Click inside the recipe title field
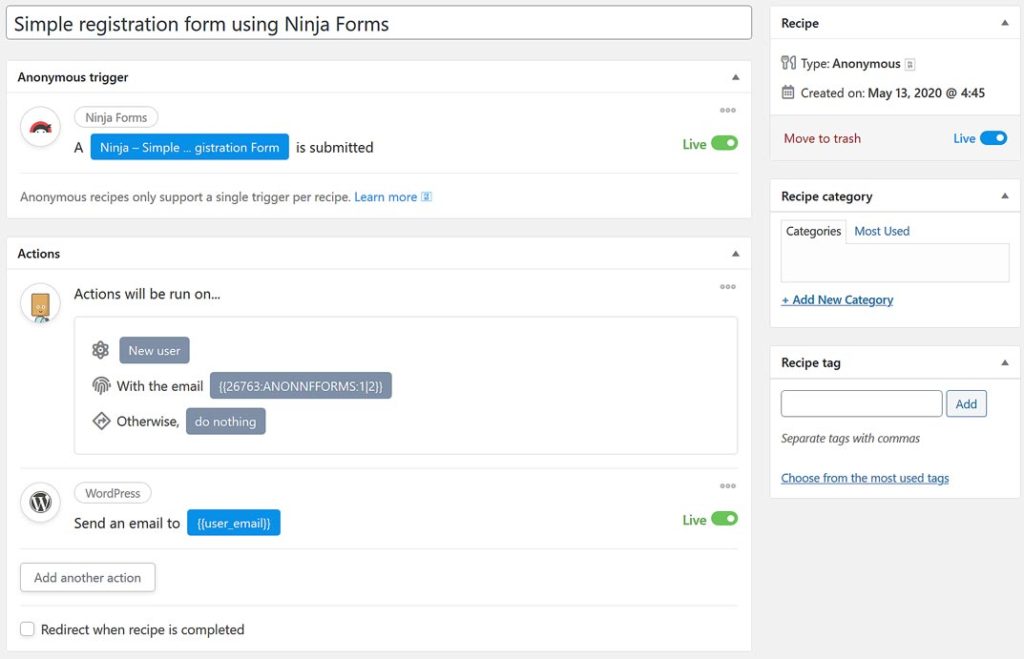Image resolution: width=1024 pixels, height=659 pixels. [x=378, y=22]
